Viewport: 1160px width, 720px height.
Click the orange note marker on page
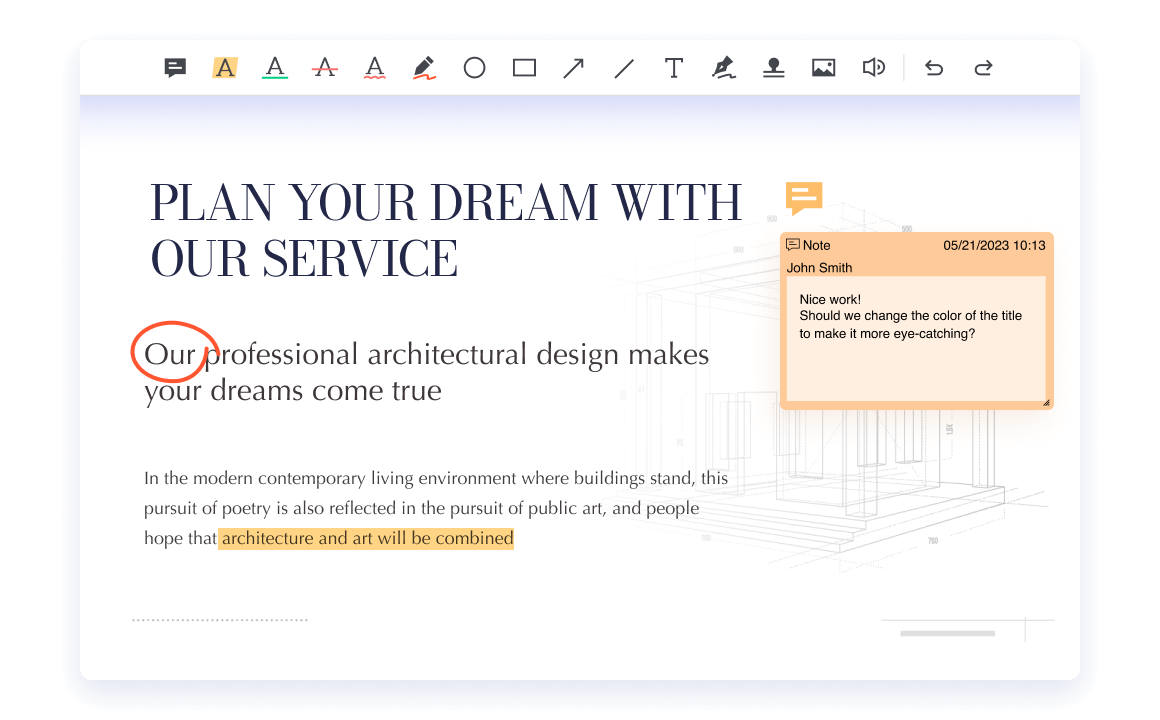804,197
